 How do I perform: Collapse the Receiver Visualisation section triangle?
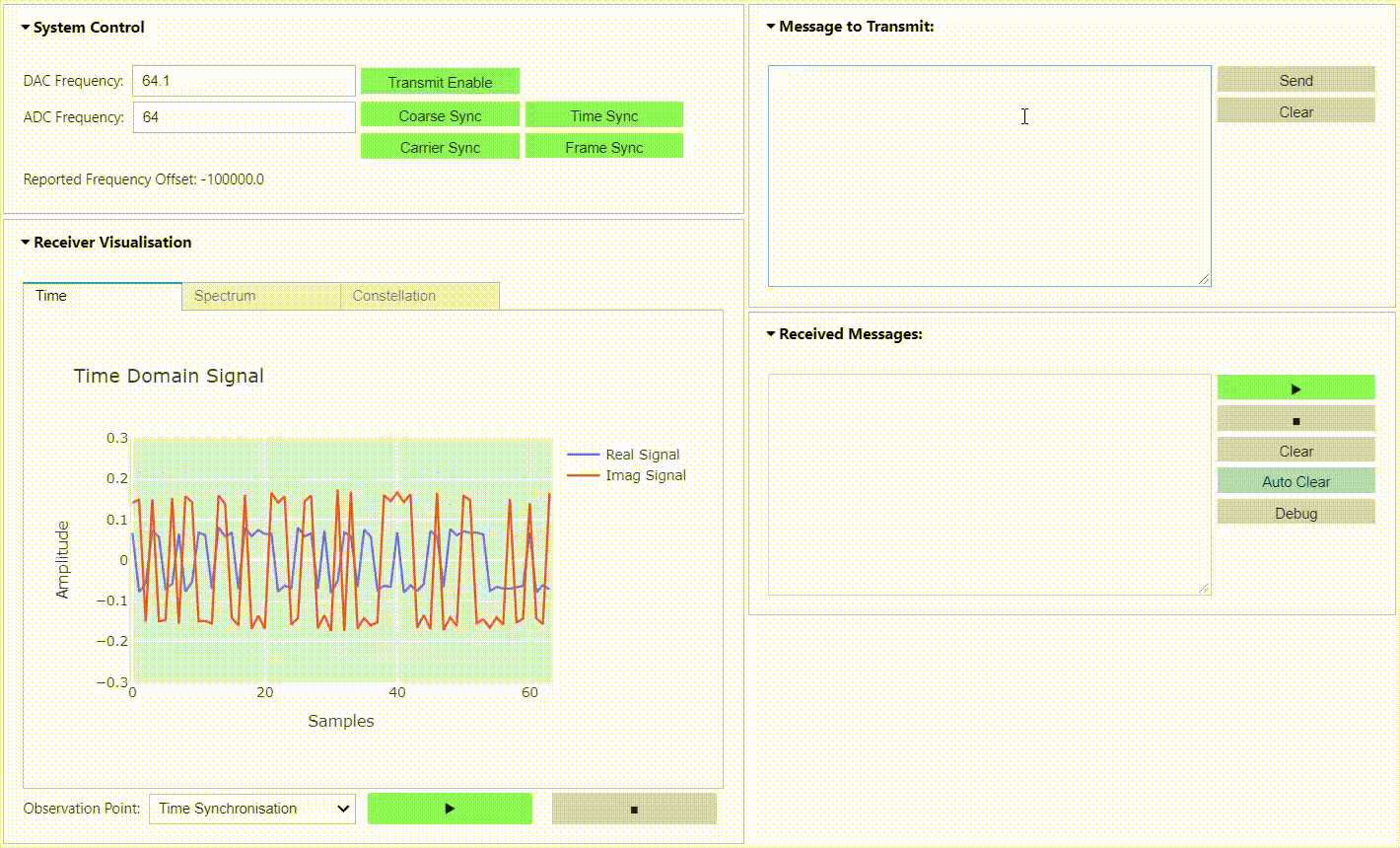click(x=26, y=243)
